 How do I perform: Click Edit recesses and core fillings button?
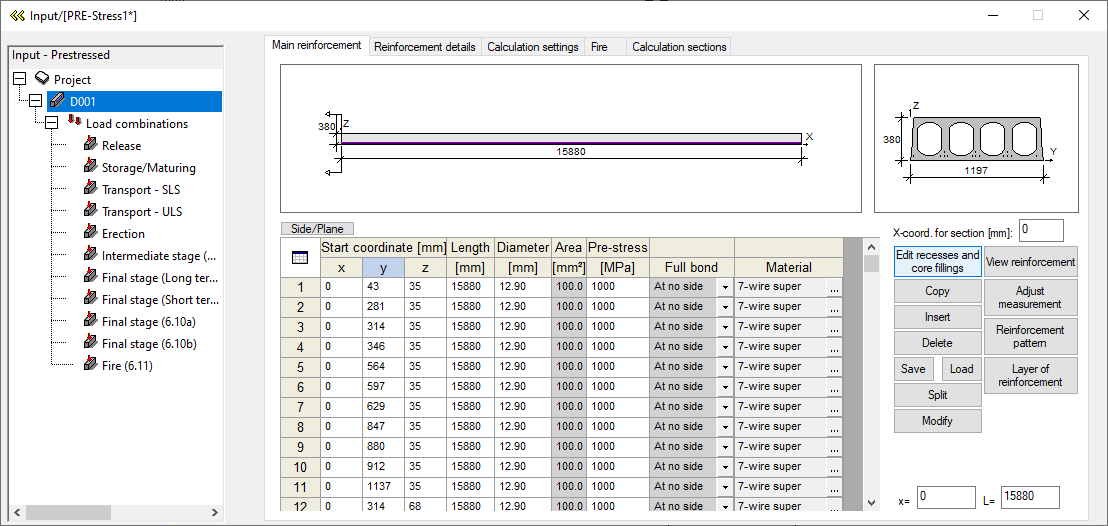click(x=938, y=262)
